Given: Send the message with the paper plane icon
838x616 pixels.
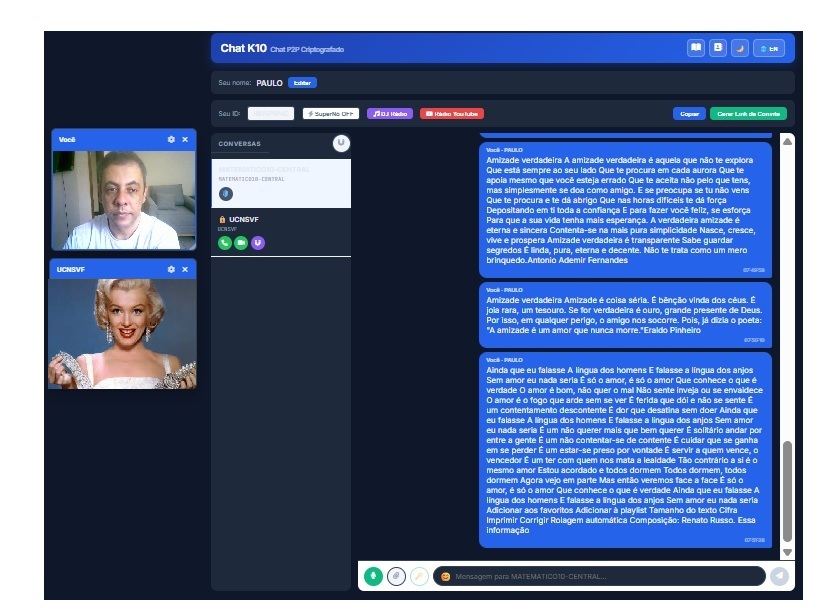Looking at the screenshot, I should [x=780, y=577].
